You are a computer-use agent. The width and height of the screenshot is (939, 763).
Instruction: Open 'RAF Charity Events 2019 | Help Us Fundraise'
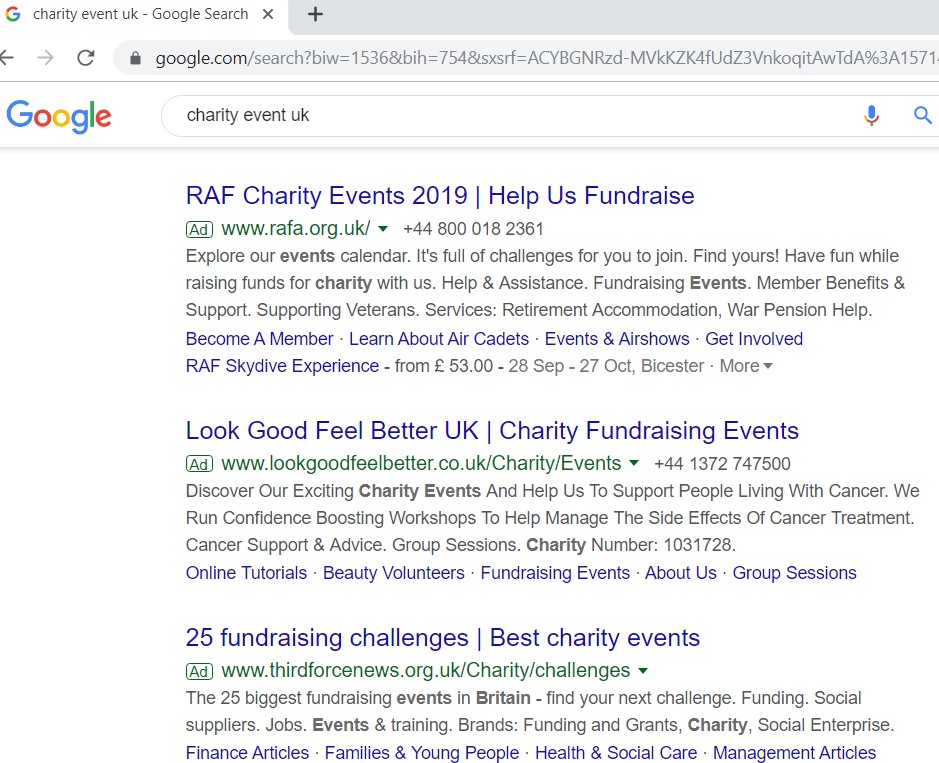tap(440, 196)
